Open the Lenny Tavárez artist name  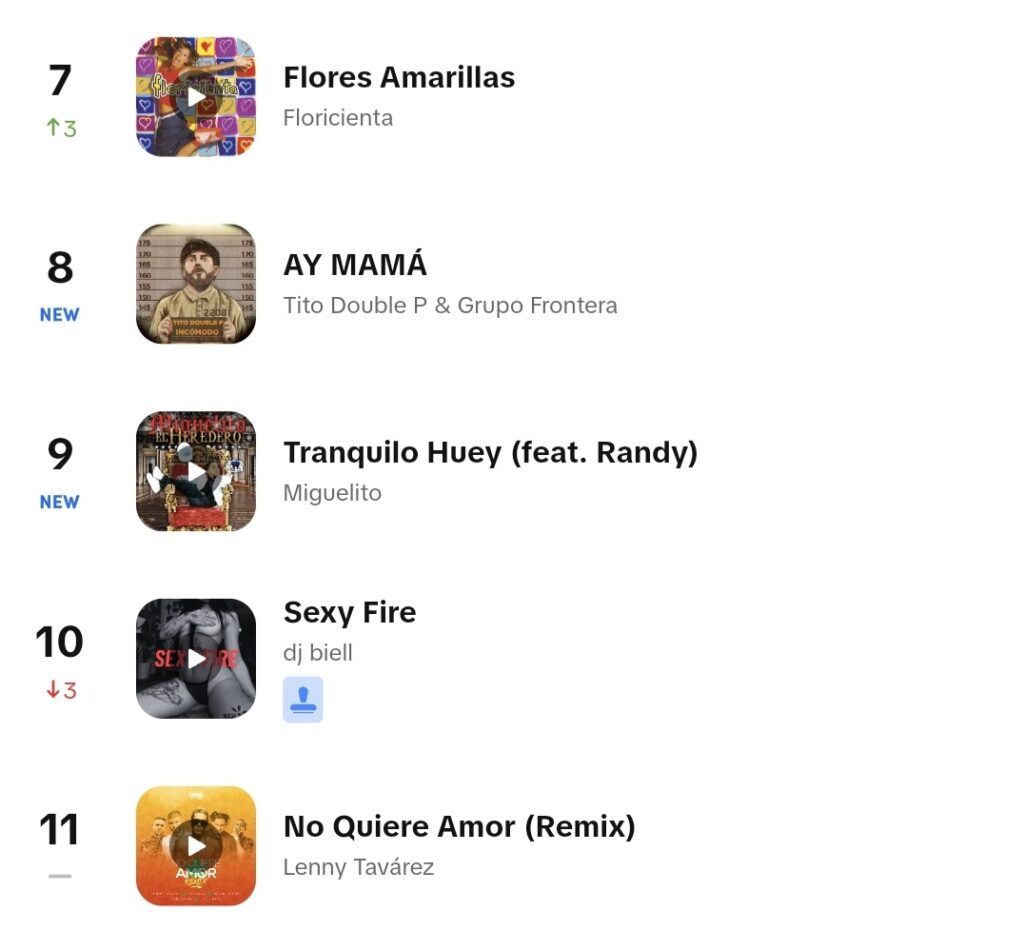pos(358,867)
